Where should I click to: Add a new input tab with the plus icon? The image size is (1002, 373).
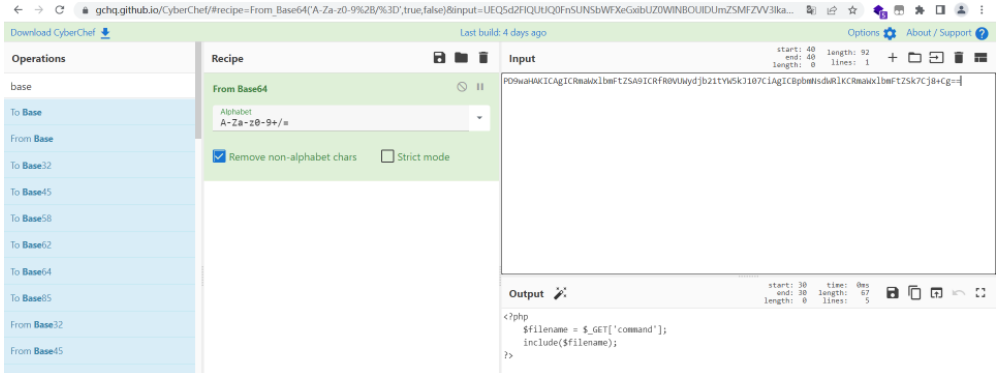click(x=893, y=57)
